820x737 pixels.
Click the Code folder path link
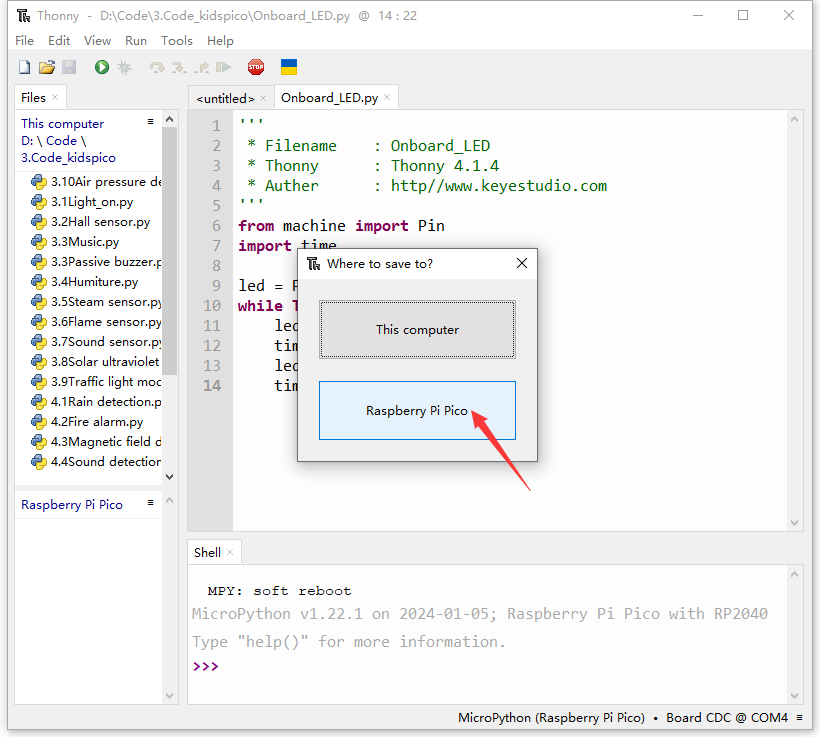coord(61,141)
